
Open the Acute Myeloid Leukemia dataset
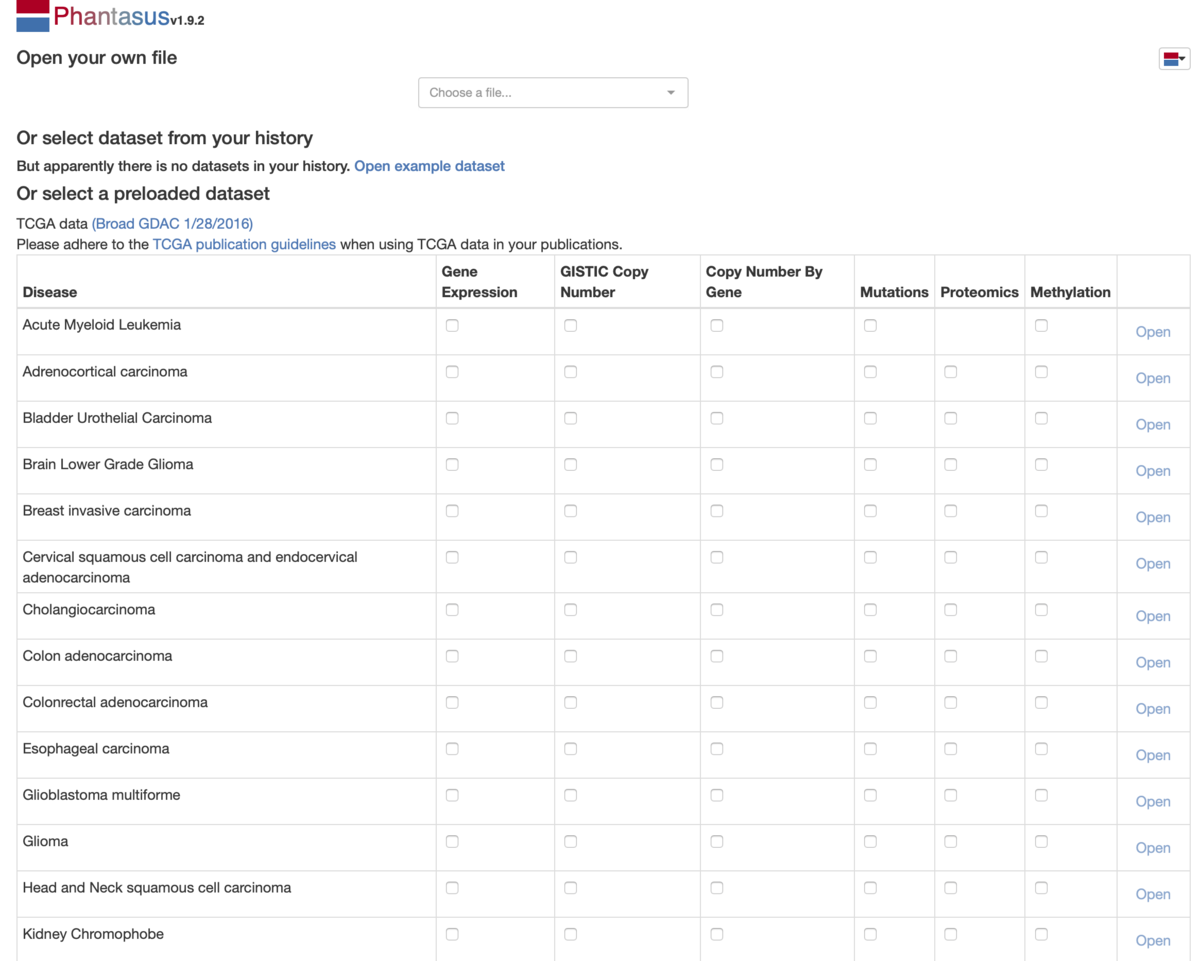click(1152, 332)
